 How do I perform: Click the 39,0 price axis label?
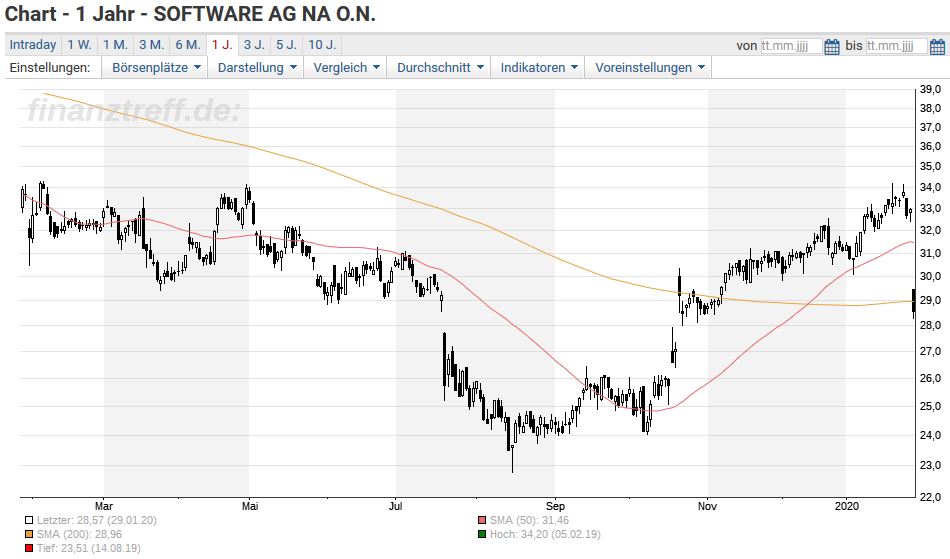click(930, 90)
